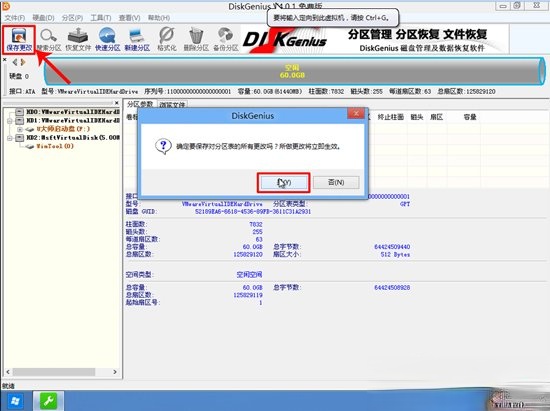Click the Search Partitions (搜索分区) toolbar icon
Screen dimensions: 550x411
49,40
